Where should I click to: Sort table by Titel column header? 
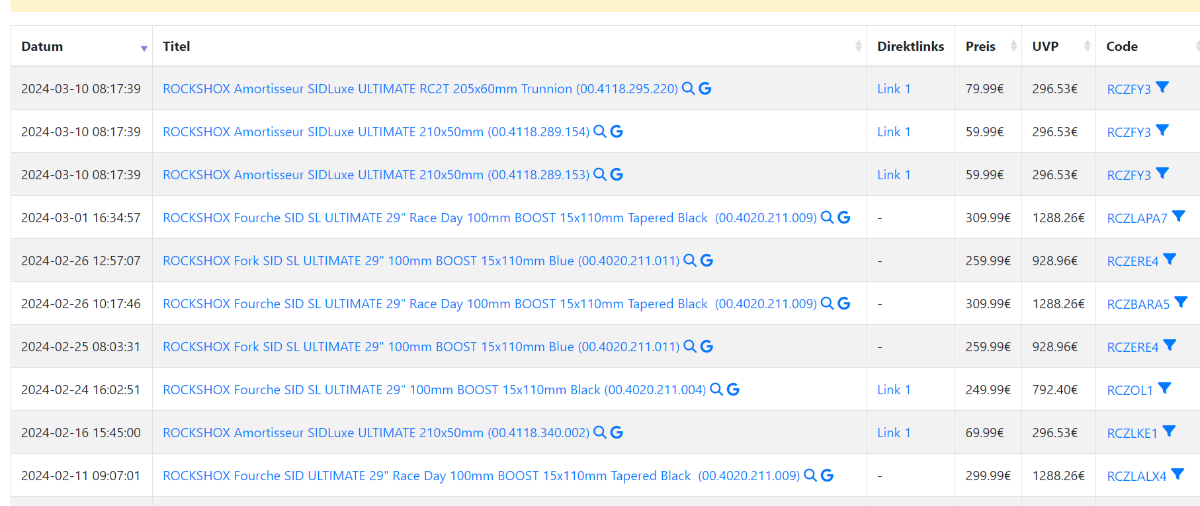click(176, 47)
